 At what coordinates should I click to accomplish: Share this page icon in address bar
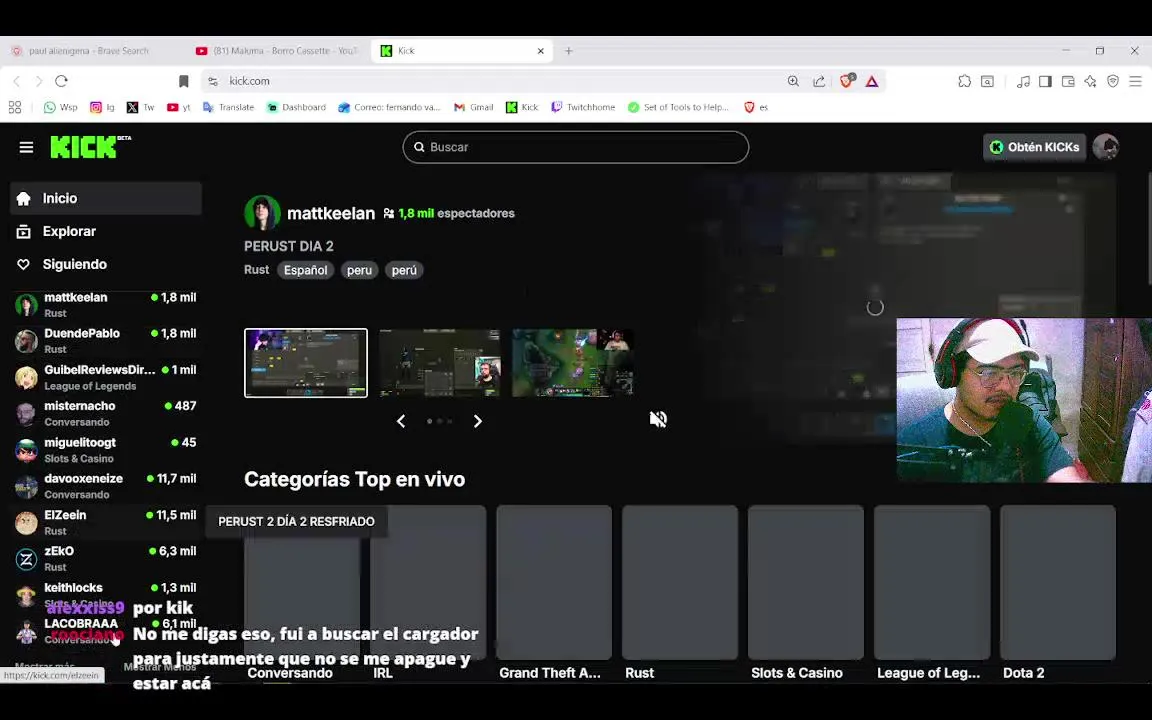pyautogui.click(x=818, y=81)
